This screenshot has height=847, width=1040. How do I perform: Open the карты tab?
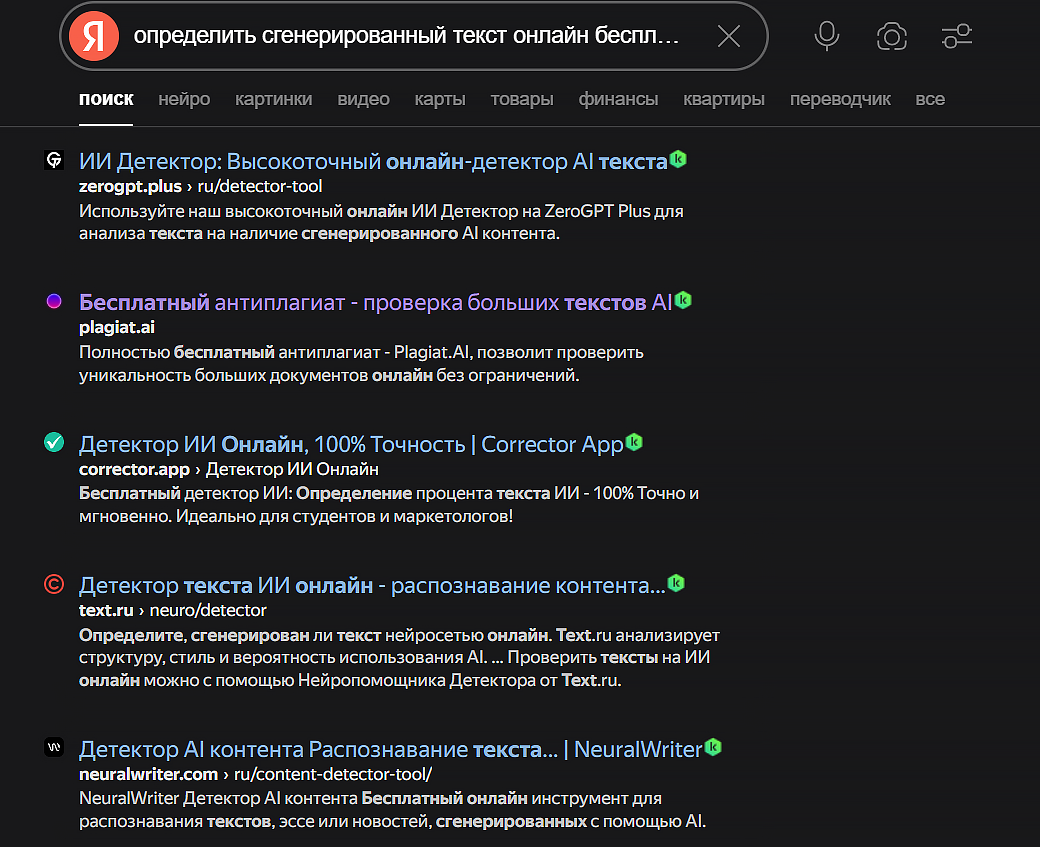[x=440, y=99]
